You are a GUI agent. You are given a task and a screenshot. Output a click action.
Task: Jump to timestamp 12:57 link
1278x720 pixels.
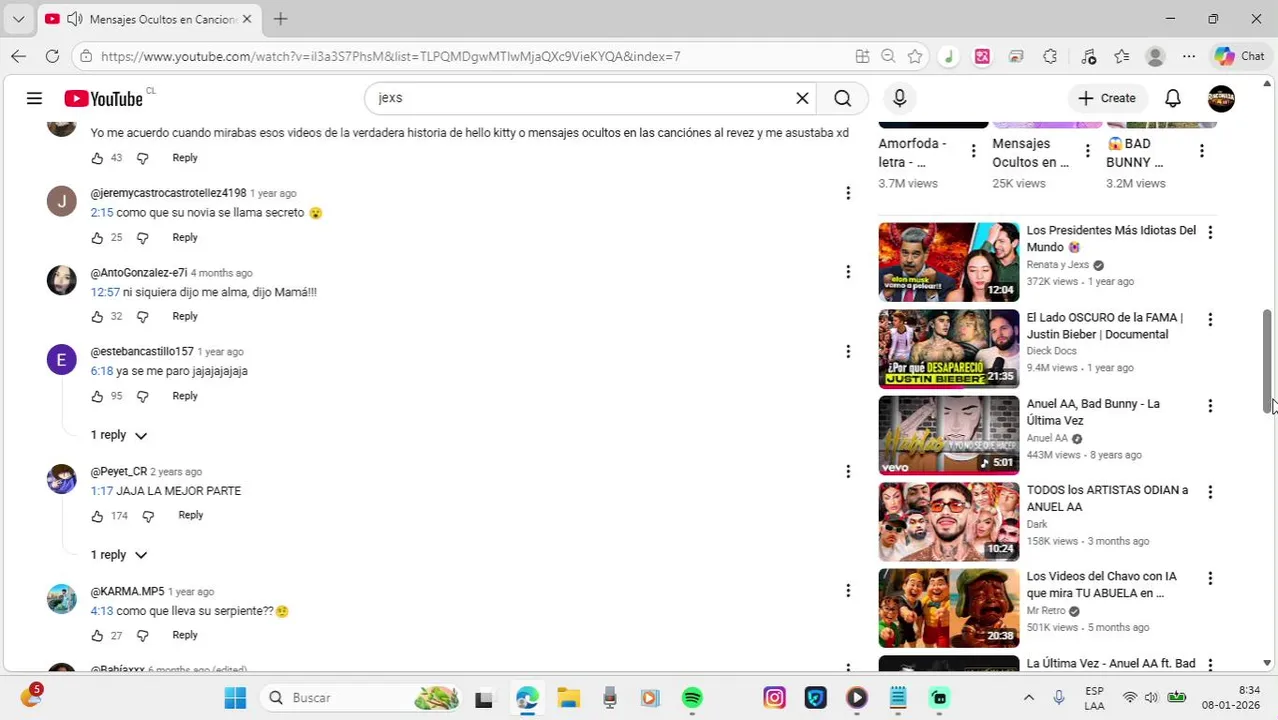pos(105,293)
